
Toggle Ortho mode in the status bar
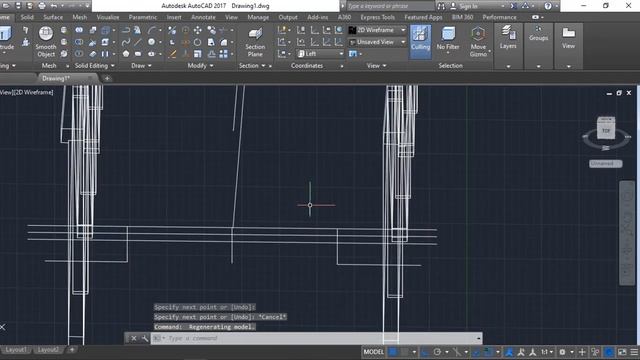424,352
